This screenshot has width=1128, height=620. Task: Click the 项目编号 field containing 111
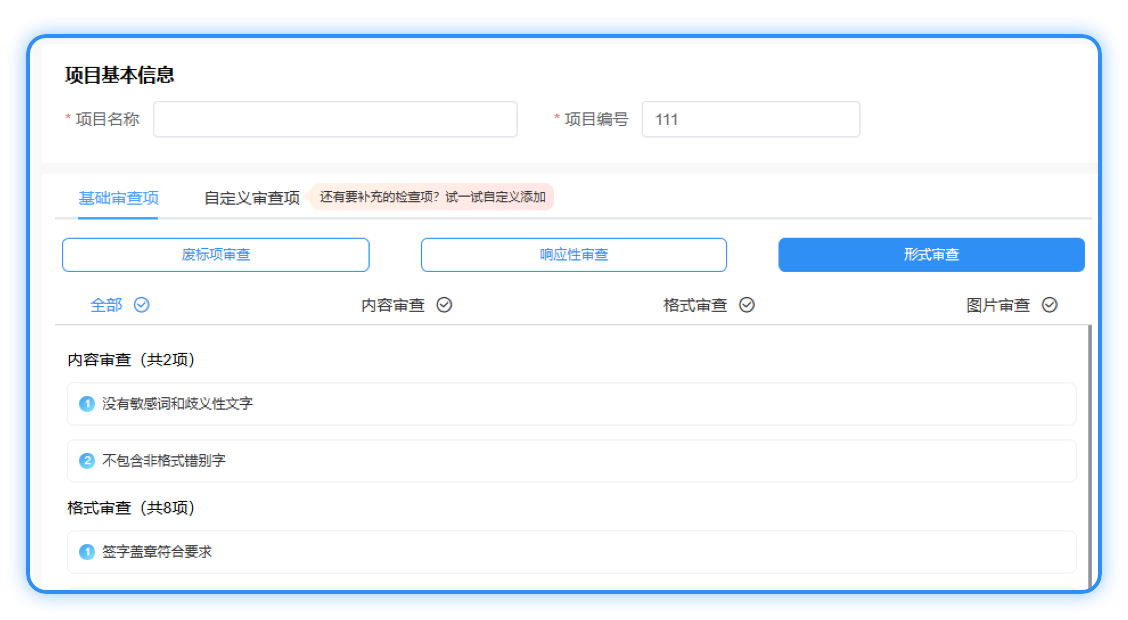coord(750,119)
